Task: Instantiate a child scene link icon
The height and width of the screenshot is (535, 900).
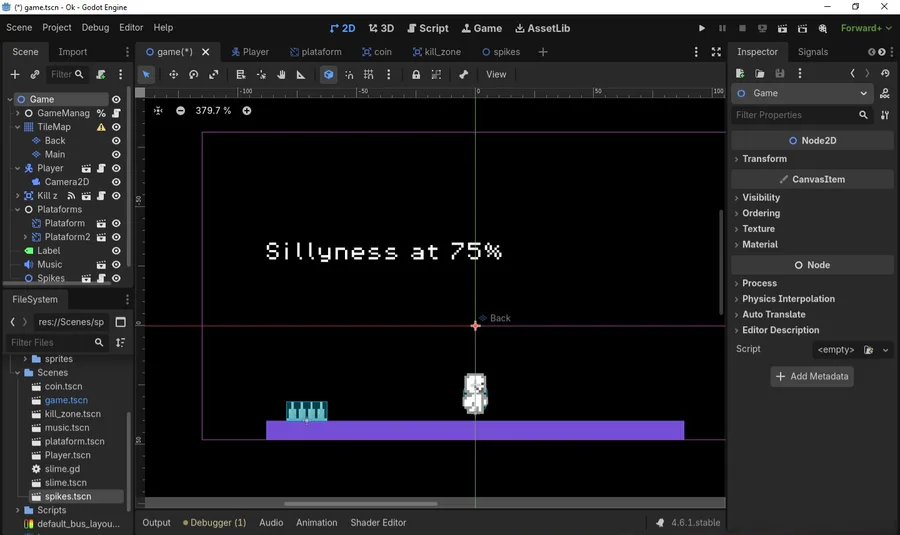Action: [x=35, y=75]
